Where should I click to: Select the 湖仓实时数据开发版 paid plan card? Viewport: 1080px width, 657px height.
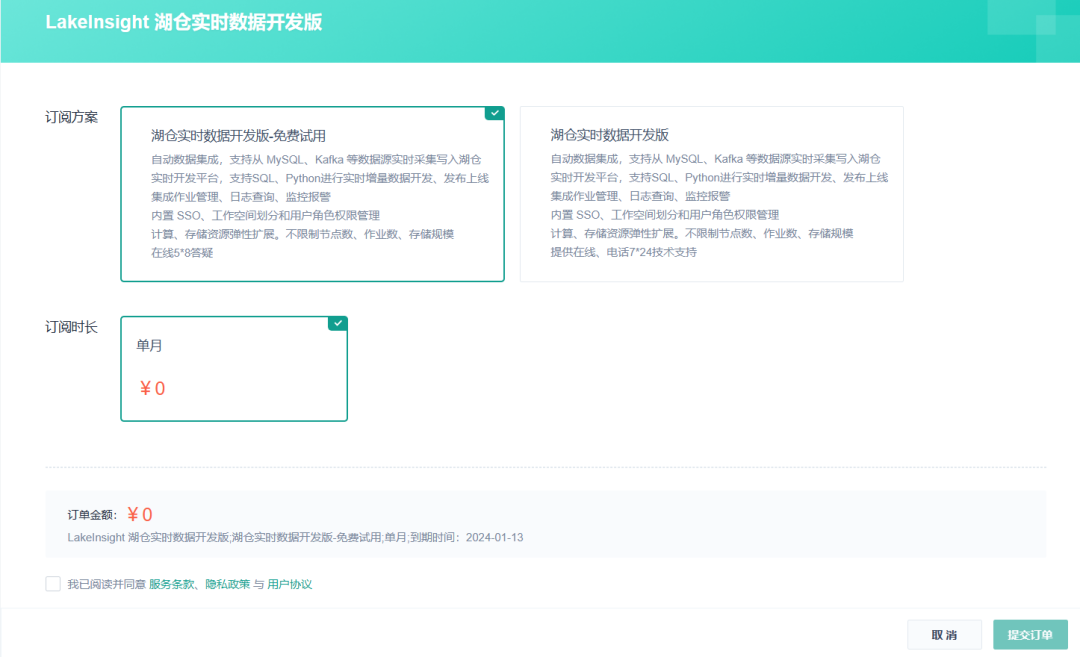pos(712,194)
